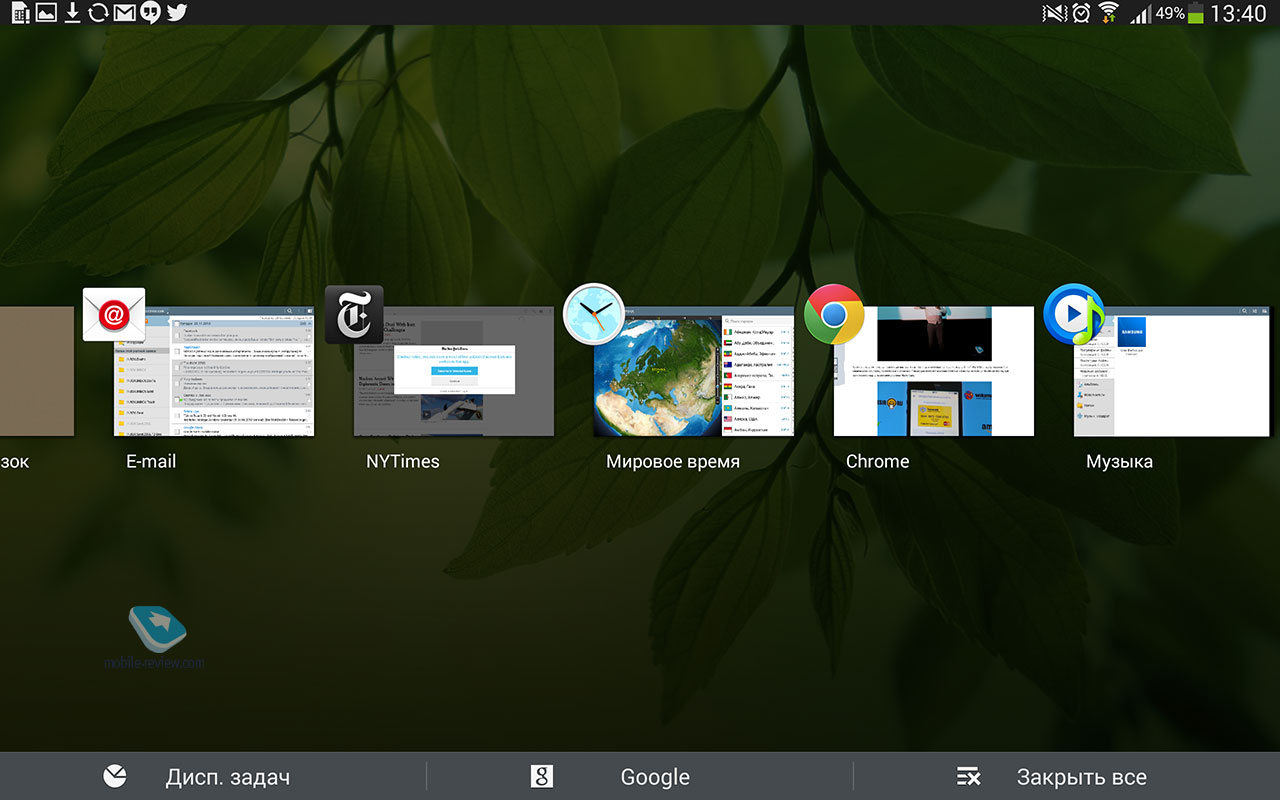Click the task manager pie icon

click(x=115, y=777)
